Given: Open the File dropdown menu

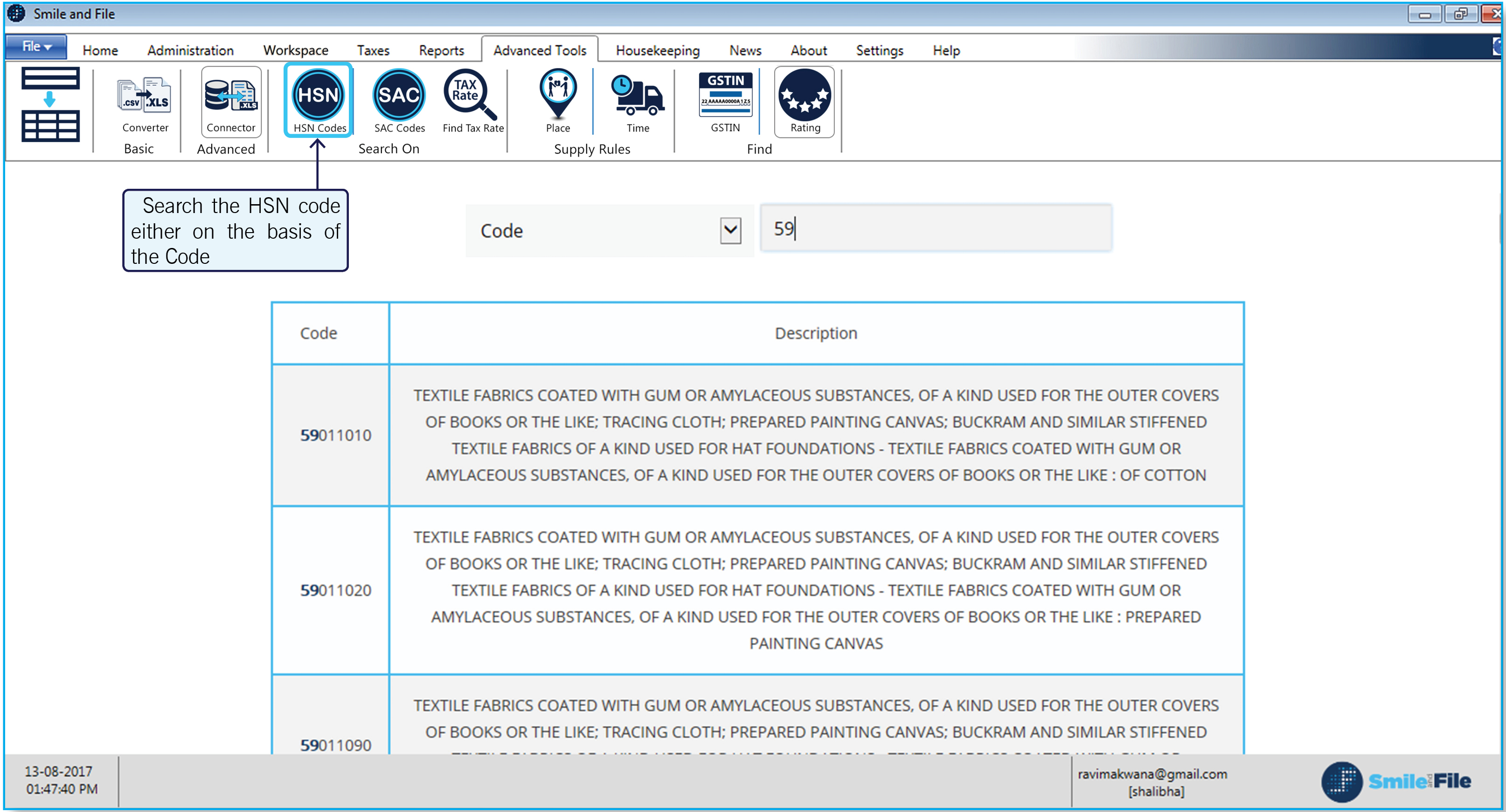Looking at the screenshot, I should point(36,47).
